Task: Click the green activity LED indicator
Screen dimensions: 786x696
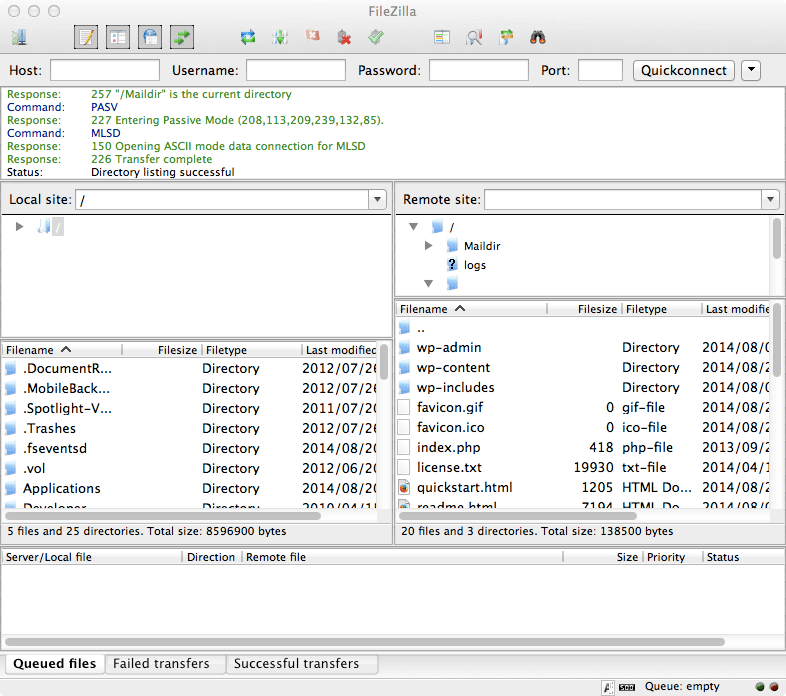Action: (760, 686)
